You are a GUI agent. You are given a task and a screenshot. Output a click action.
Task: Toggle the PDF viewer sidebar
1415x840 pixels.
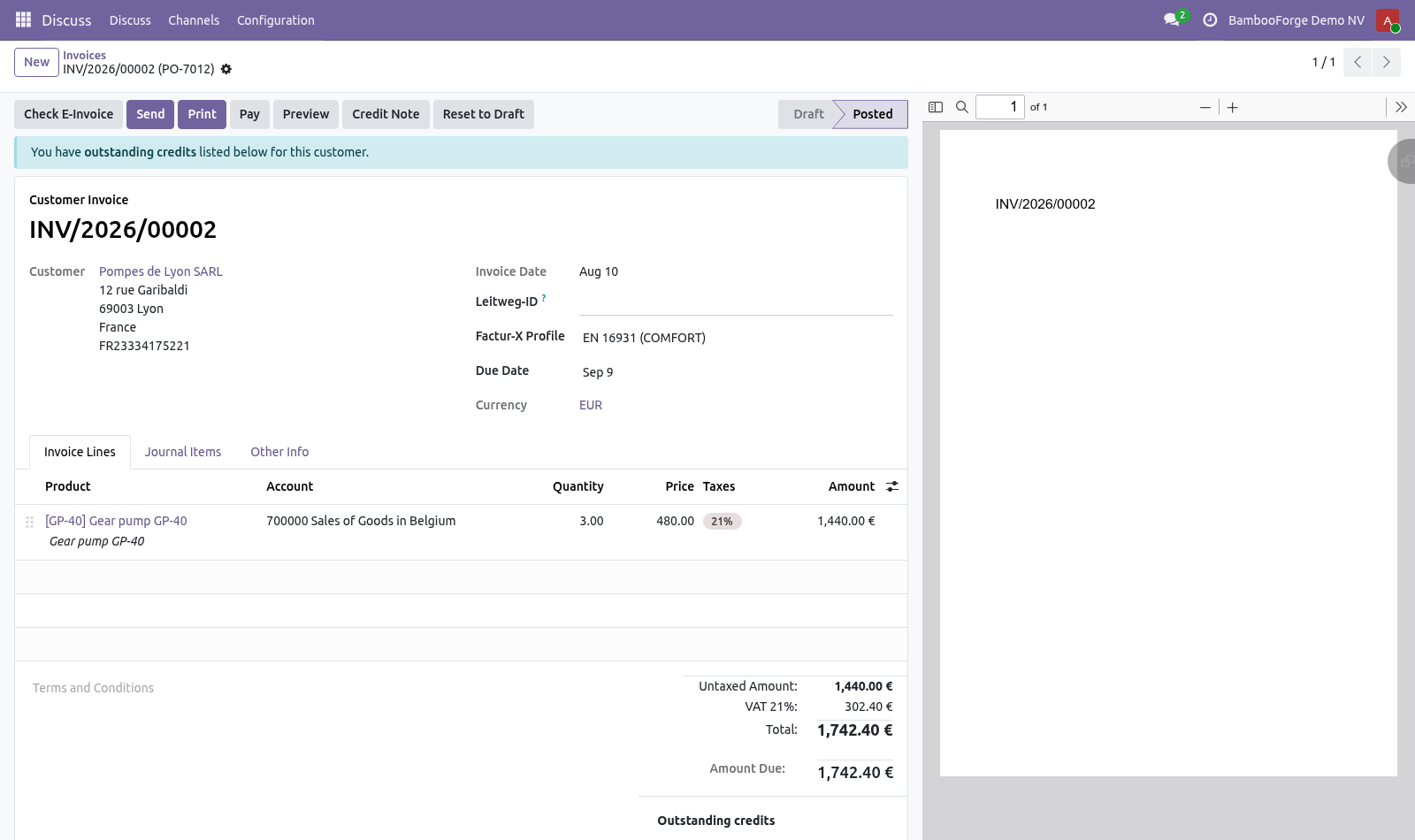936,107
